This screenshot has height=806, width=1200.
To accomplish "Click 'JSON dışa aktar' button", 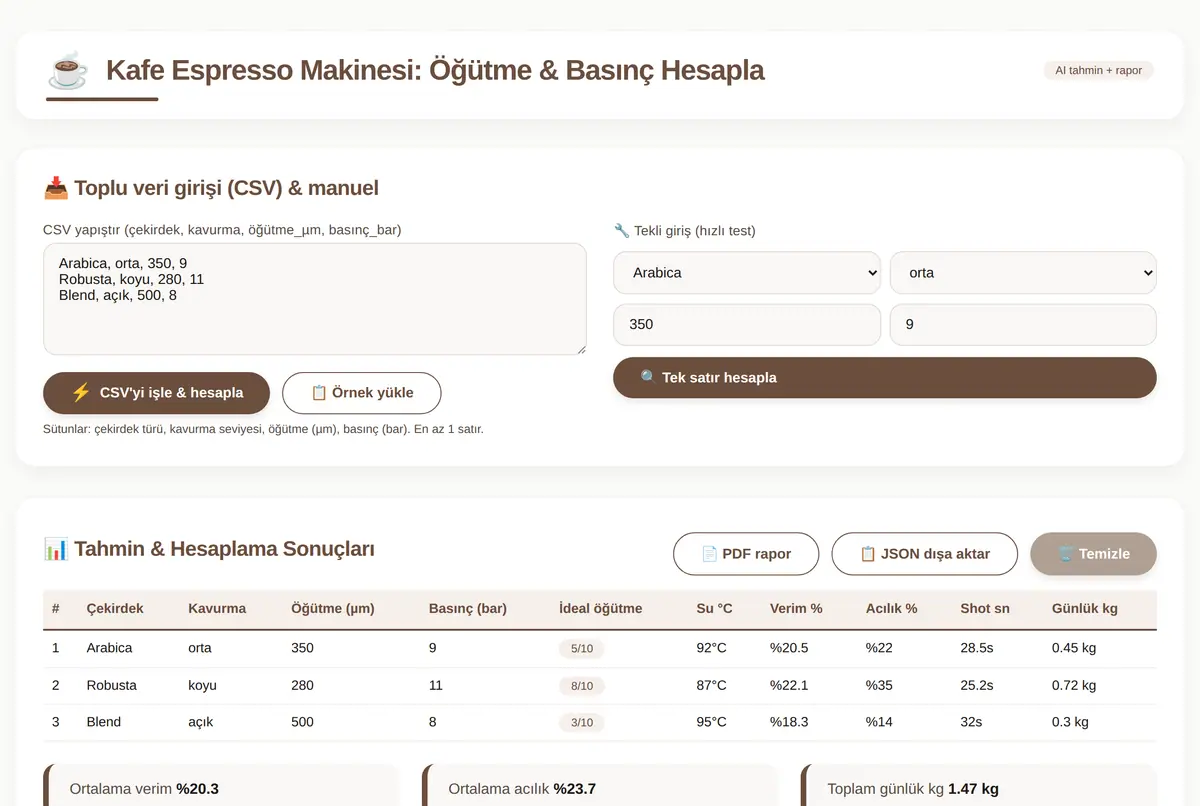I will (x=925, y=554).
